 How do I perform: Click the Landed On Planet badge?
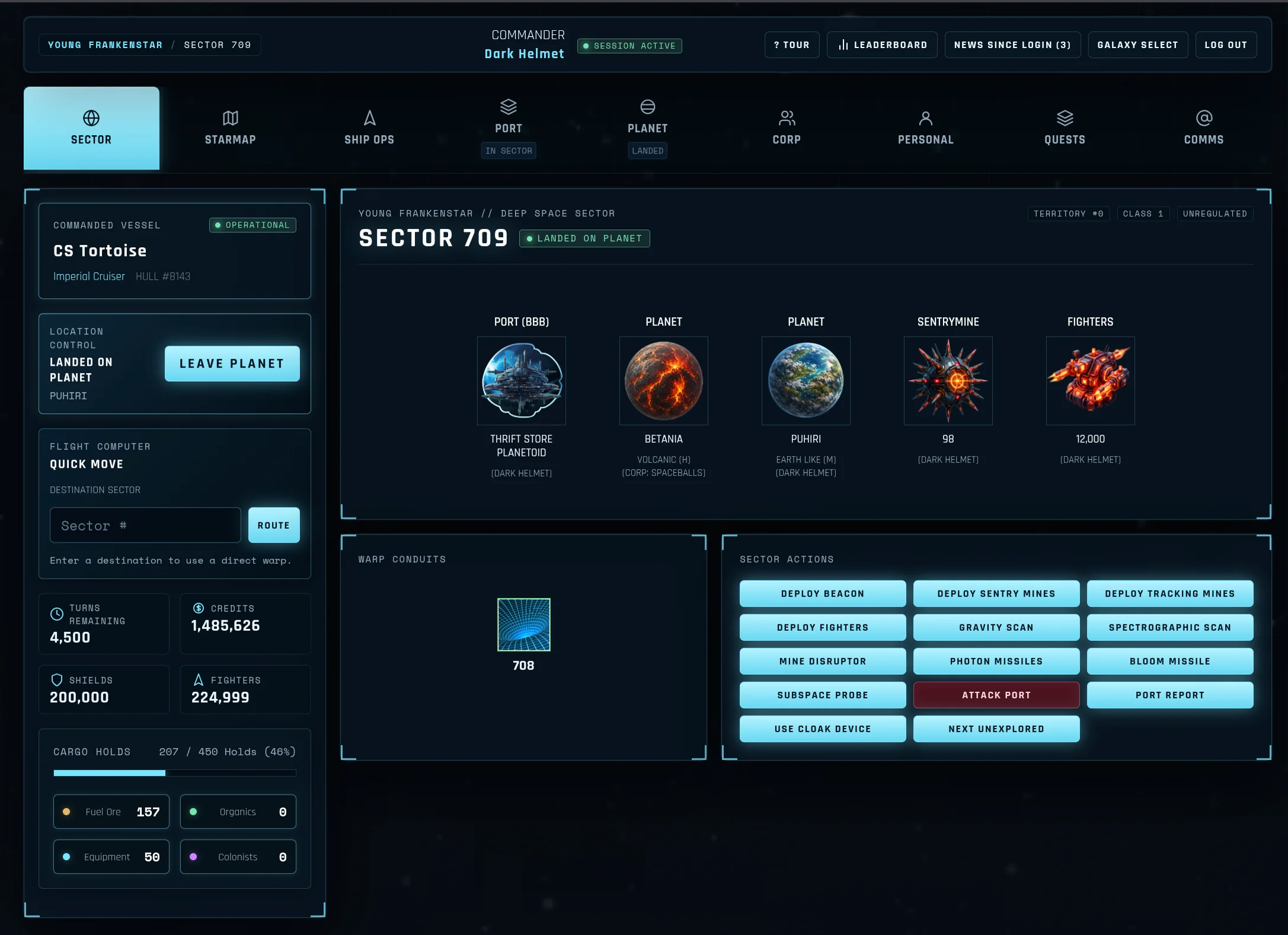pos(584,238)
